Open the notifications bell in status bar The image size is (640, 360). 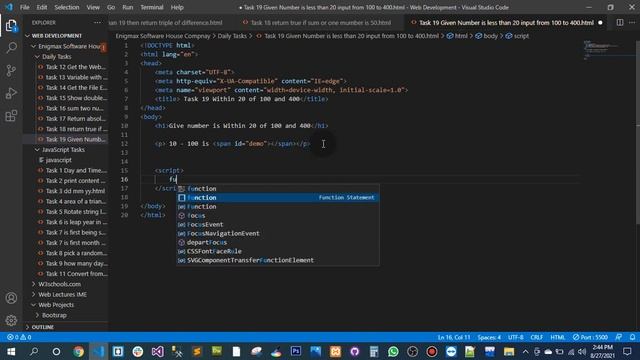click(x=632, y=337)
